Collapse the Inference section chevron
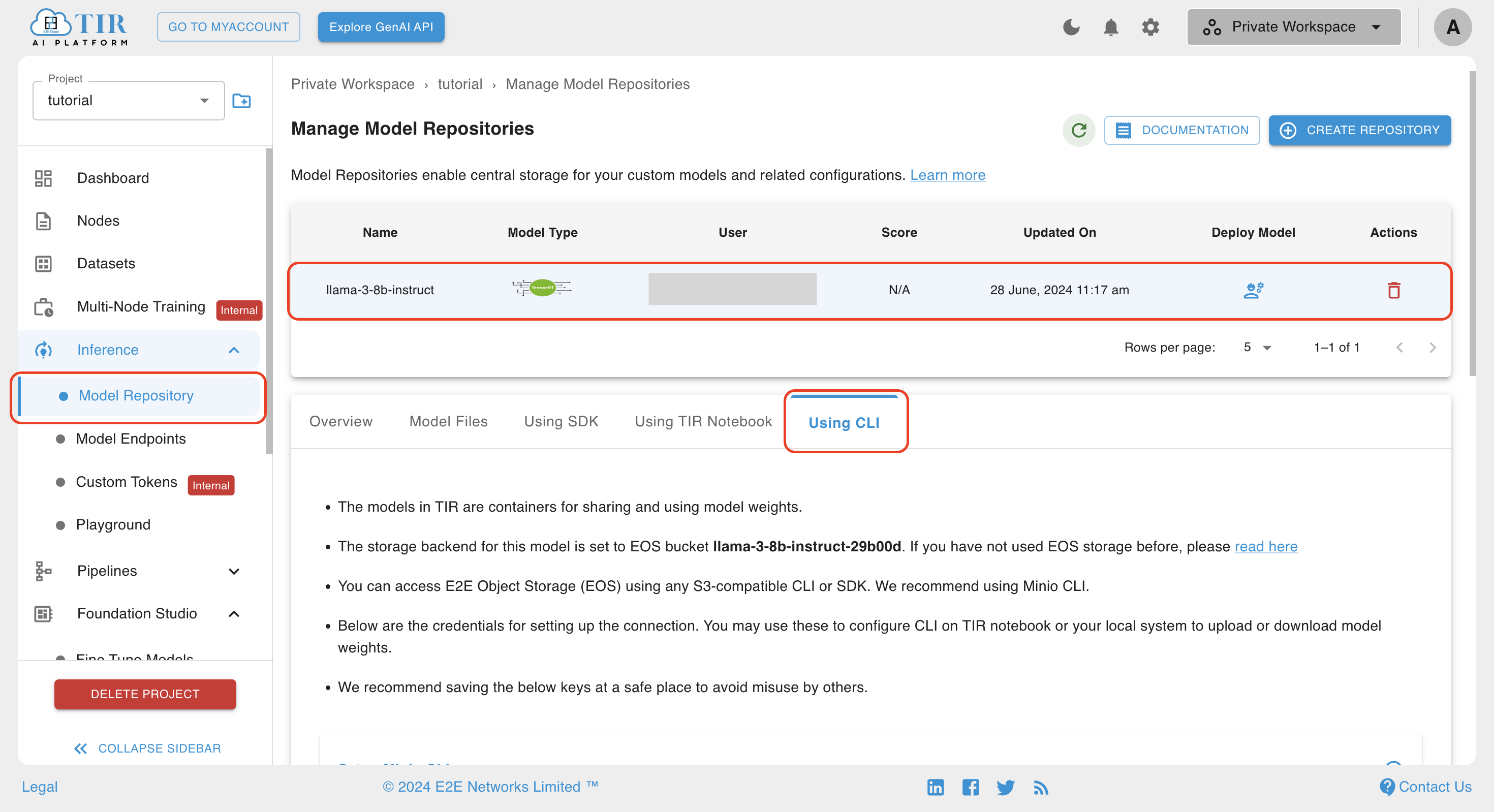 point(234,350)
